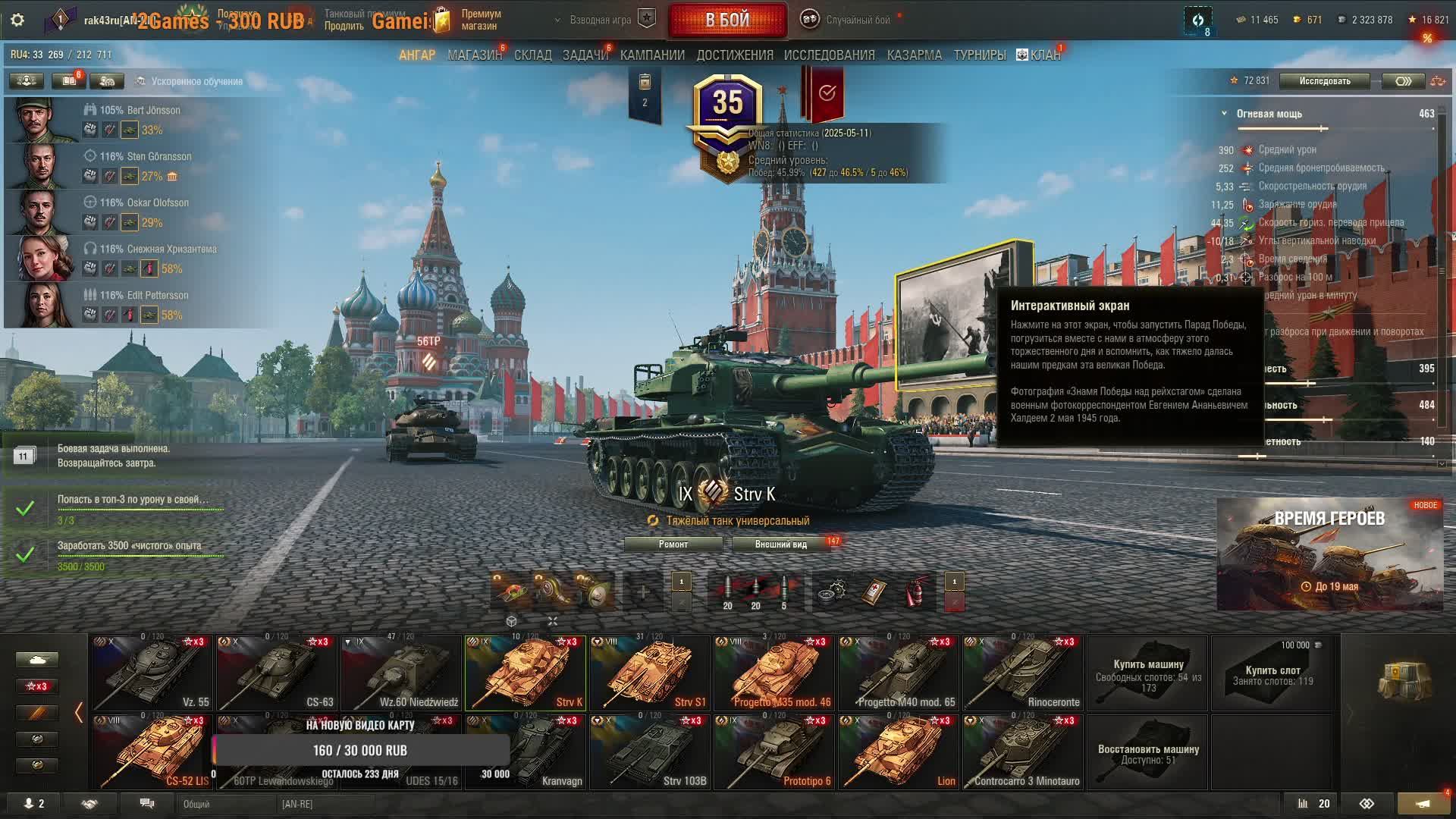Open the repair kit consumable slot

832,592
